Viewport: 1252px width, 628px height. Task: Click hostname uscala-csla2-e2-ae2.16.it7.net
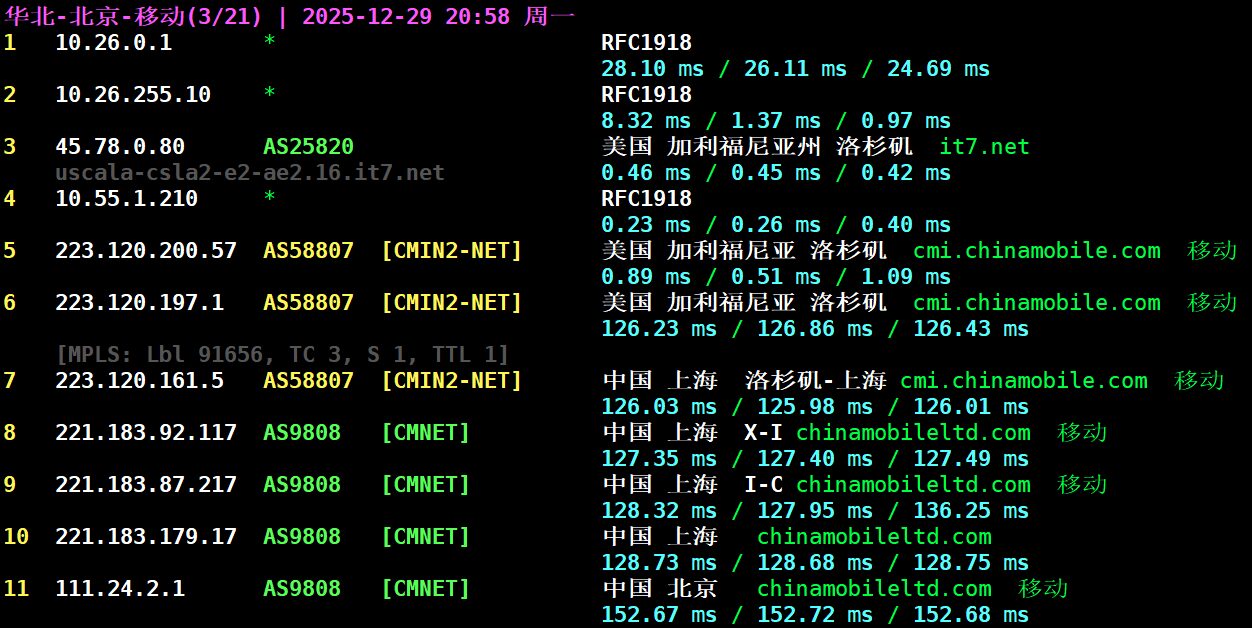click(250, 173)
